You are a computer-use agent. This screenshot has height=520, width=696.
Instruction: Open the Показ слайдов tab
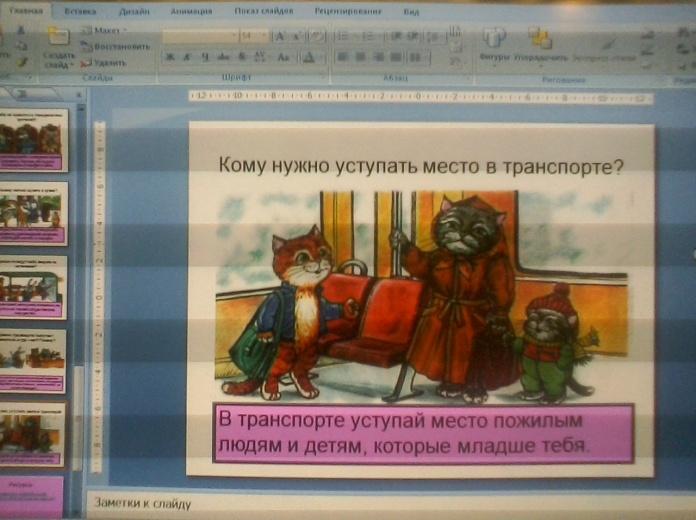(264, 11)
